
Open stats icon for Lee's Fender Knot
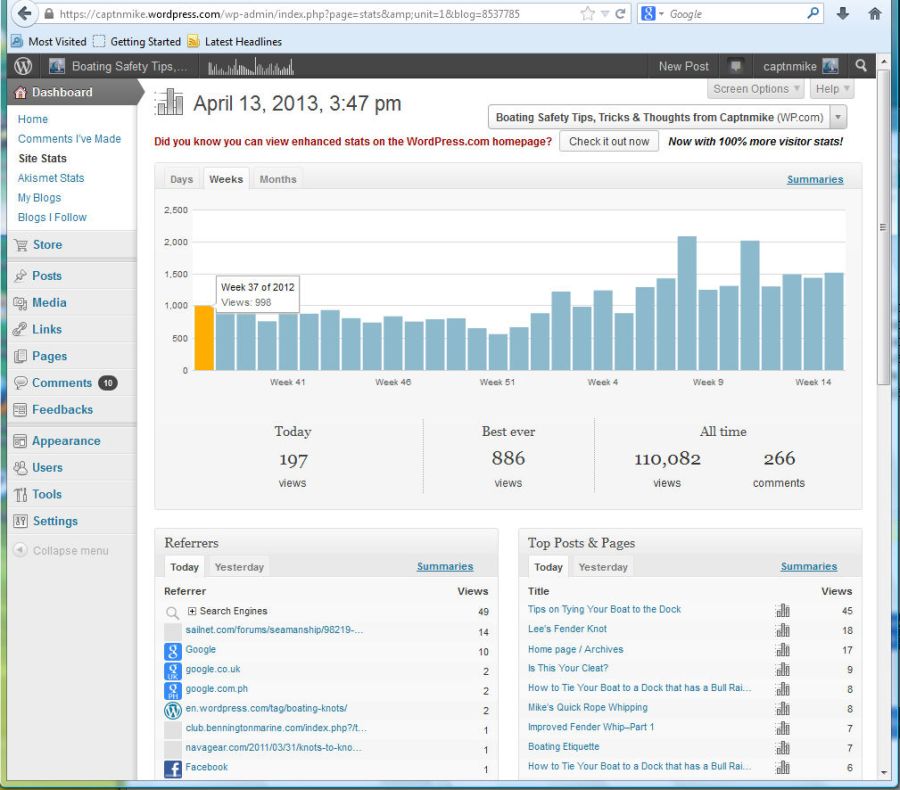[782, 630]
